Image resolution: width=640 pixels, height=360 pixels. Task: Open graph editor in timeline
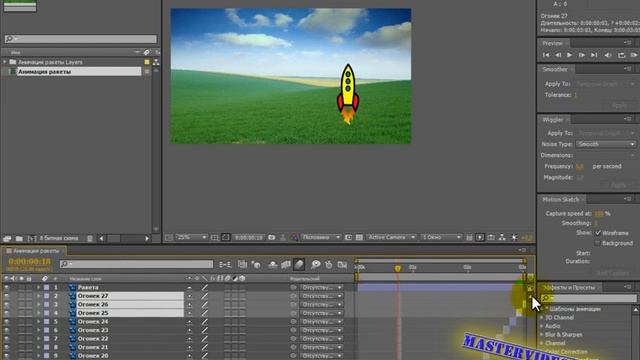click(x=342, y=264)
